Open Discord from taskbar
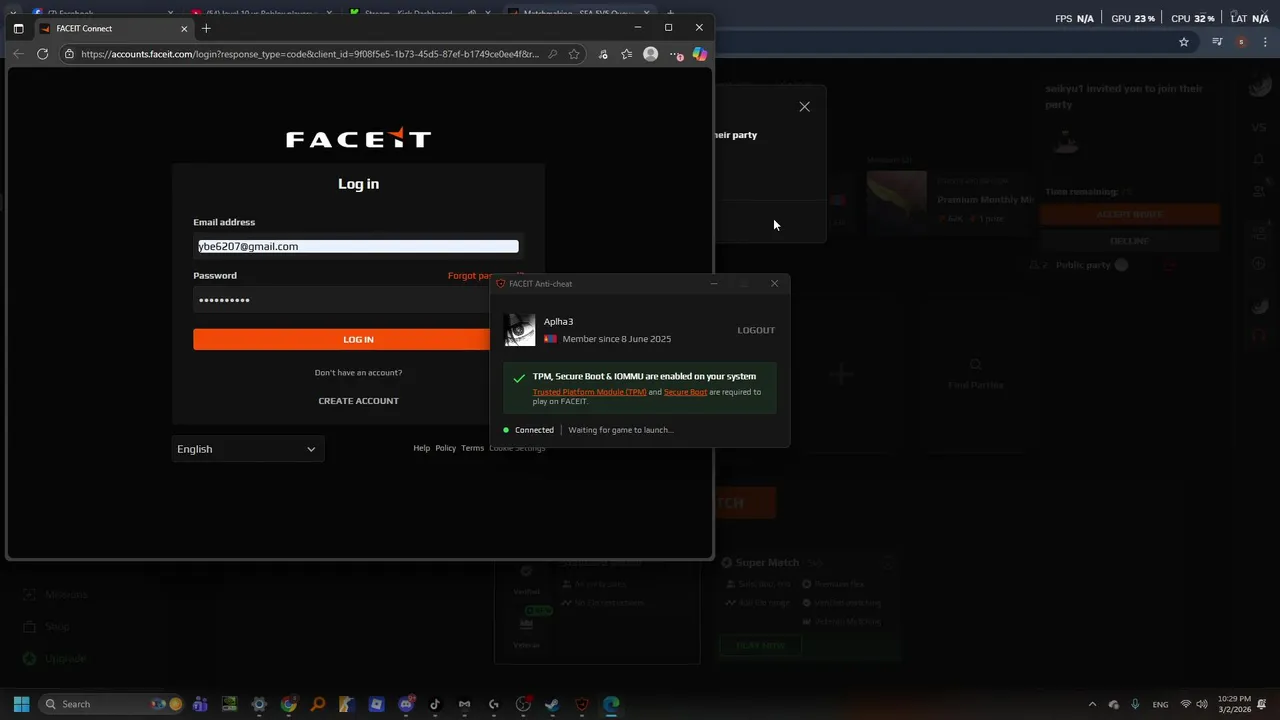 click(x=406, y=704)
